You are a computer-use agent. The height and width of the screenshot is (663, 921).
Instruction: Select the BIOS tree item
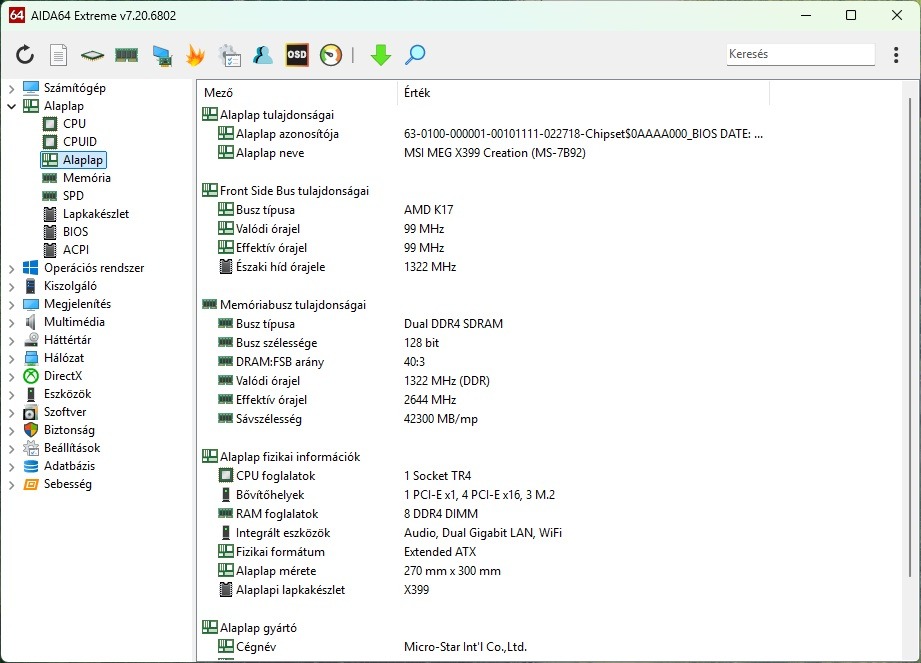coord(75,232)
